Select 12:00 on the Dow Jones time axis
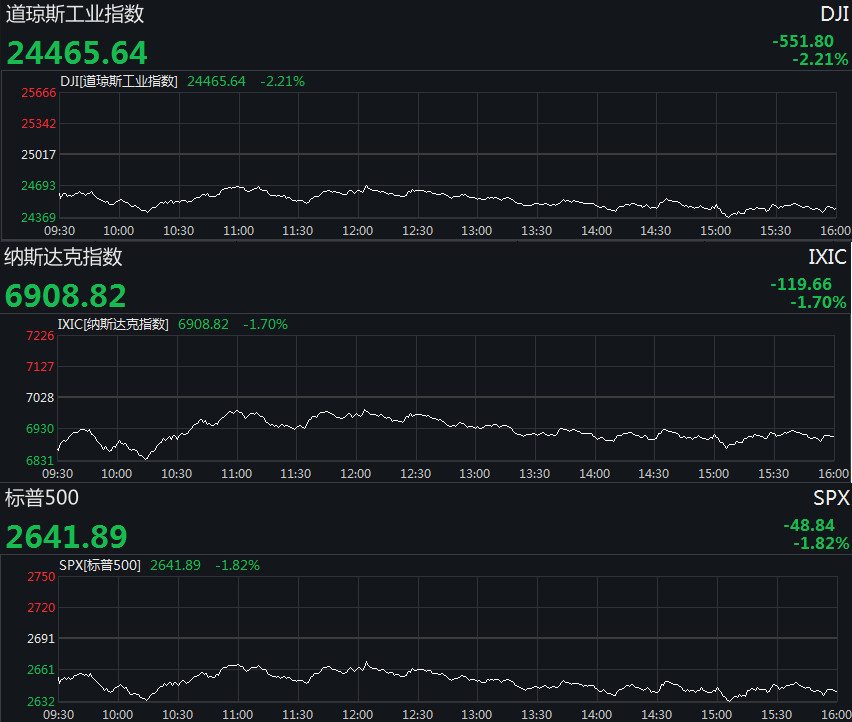The height and width of the screenshot is (722, 852). (x=357, y=231)
